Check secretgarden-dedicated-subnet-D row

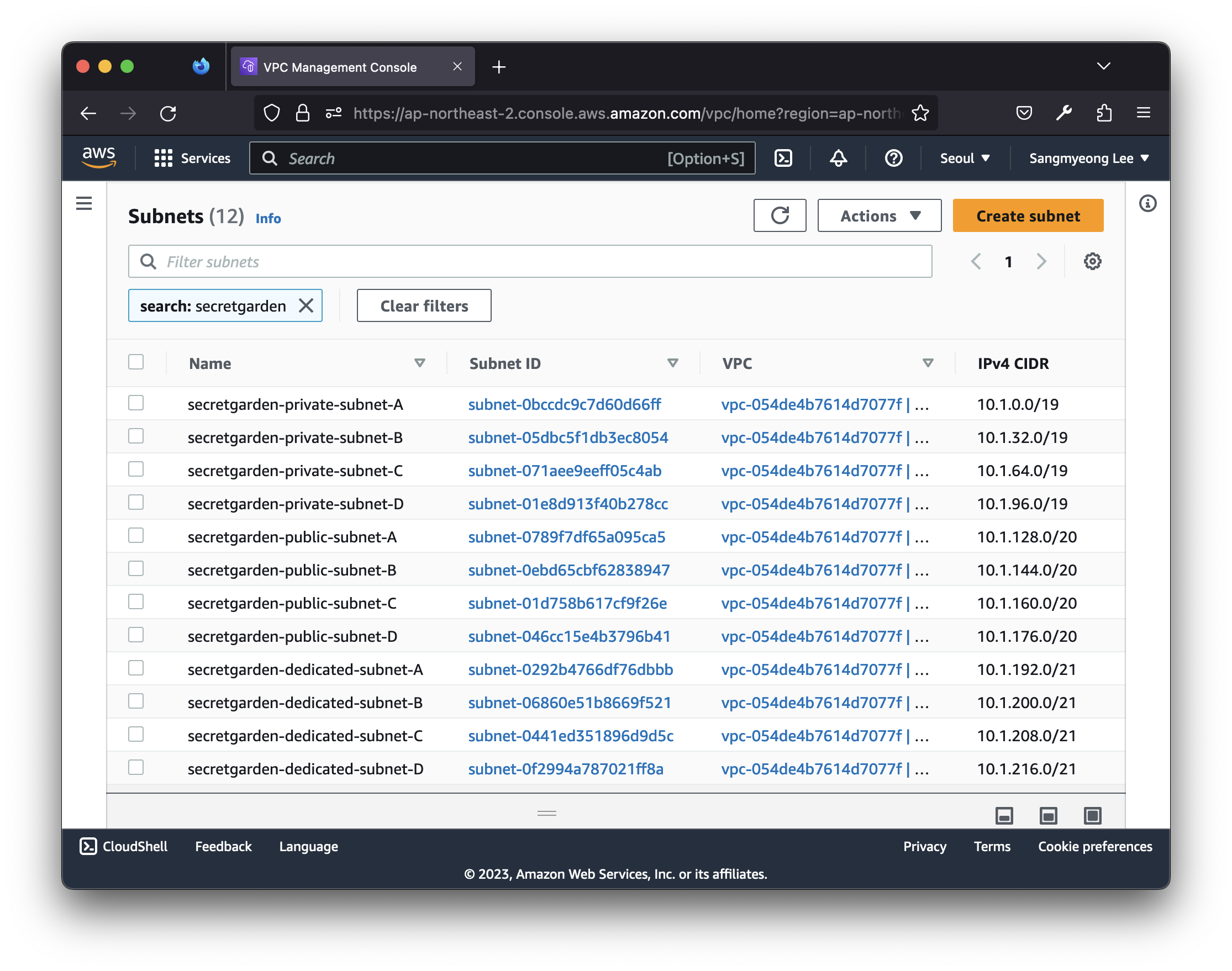(136, 768)
